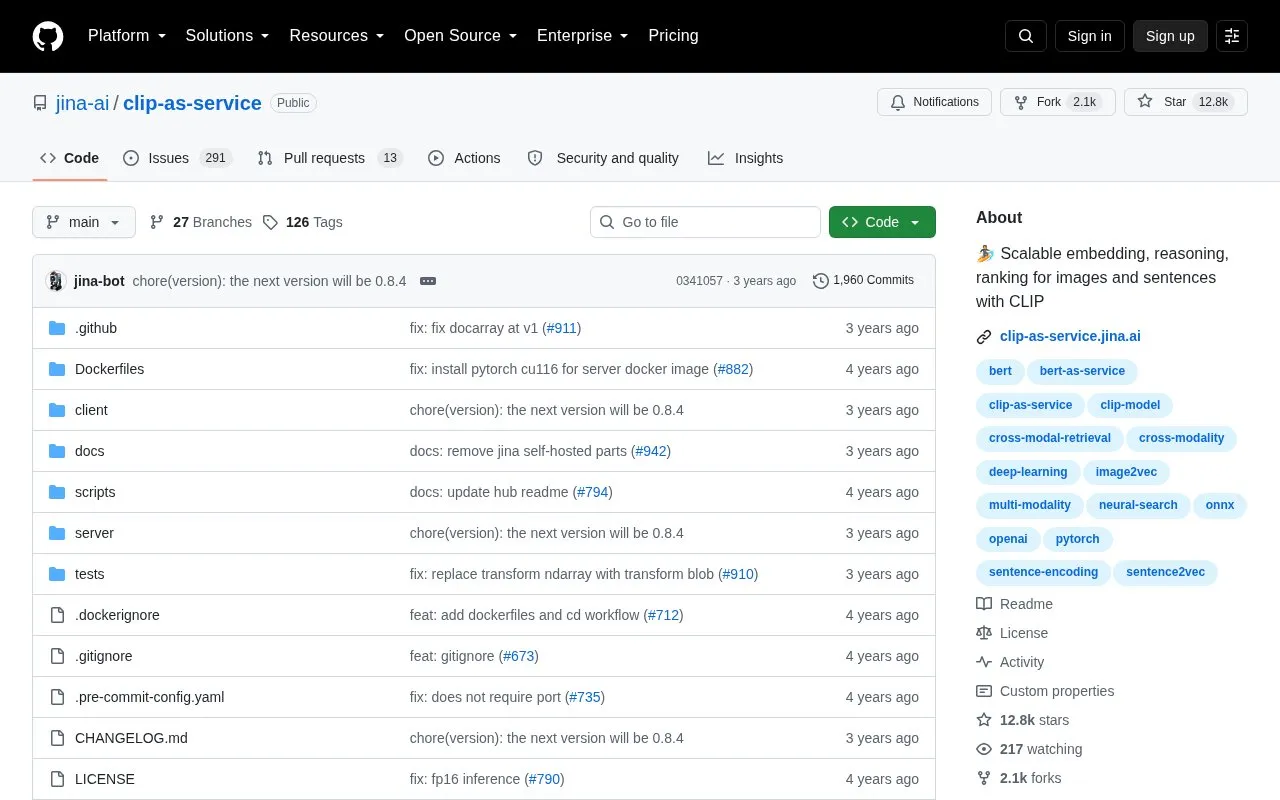The width and height of the screenshot is (1280, 800).
Task: Visit clip-as-service.jina.ai website link
Action: coord(1070,336)
